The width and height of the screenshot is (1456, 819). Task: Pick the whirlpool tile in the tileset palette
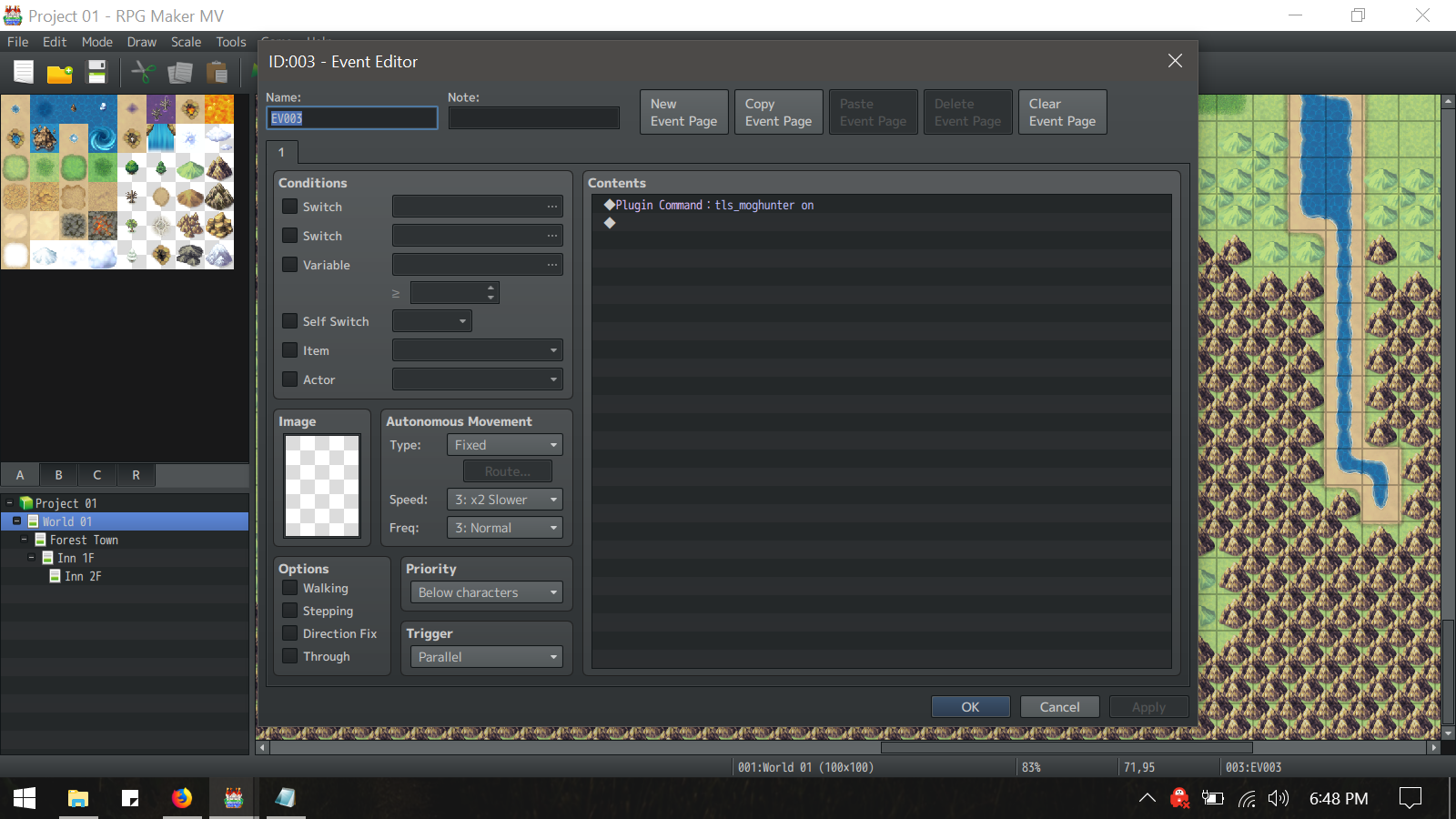click(x=103, y=138)
